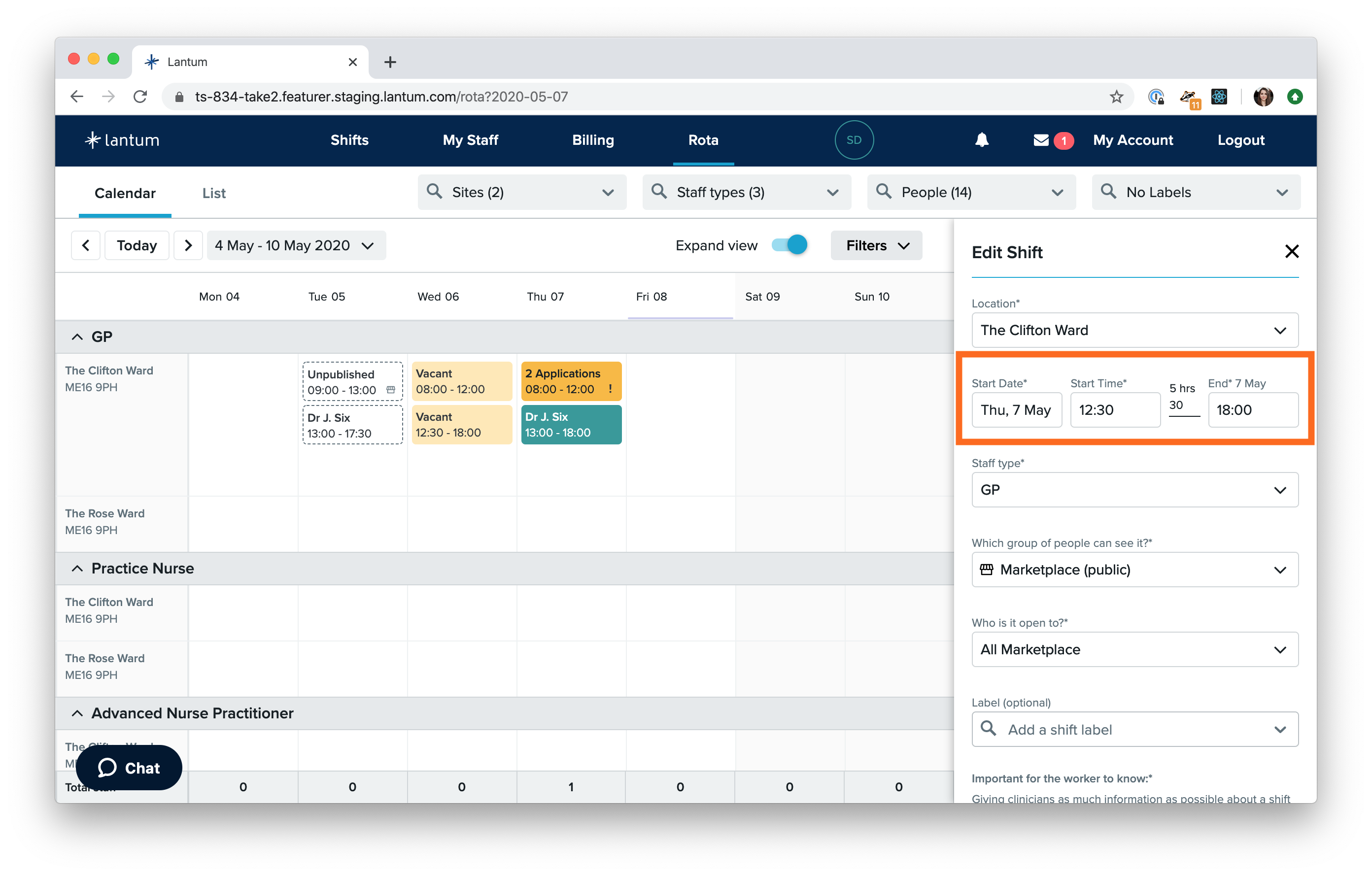Click the padlock site info icon
The image size is (1372, 876).
click(179, 97)
